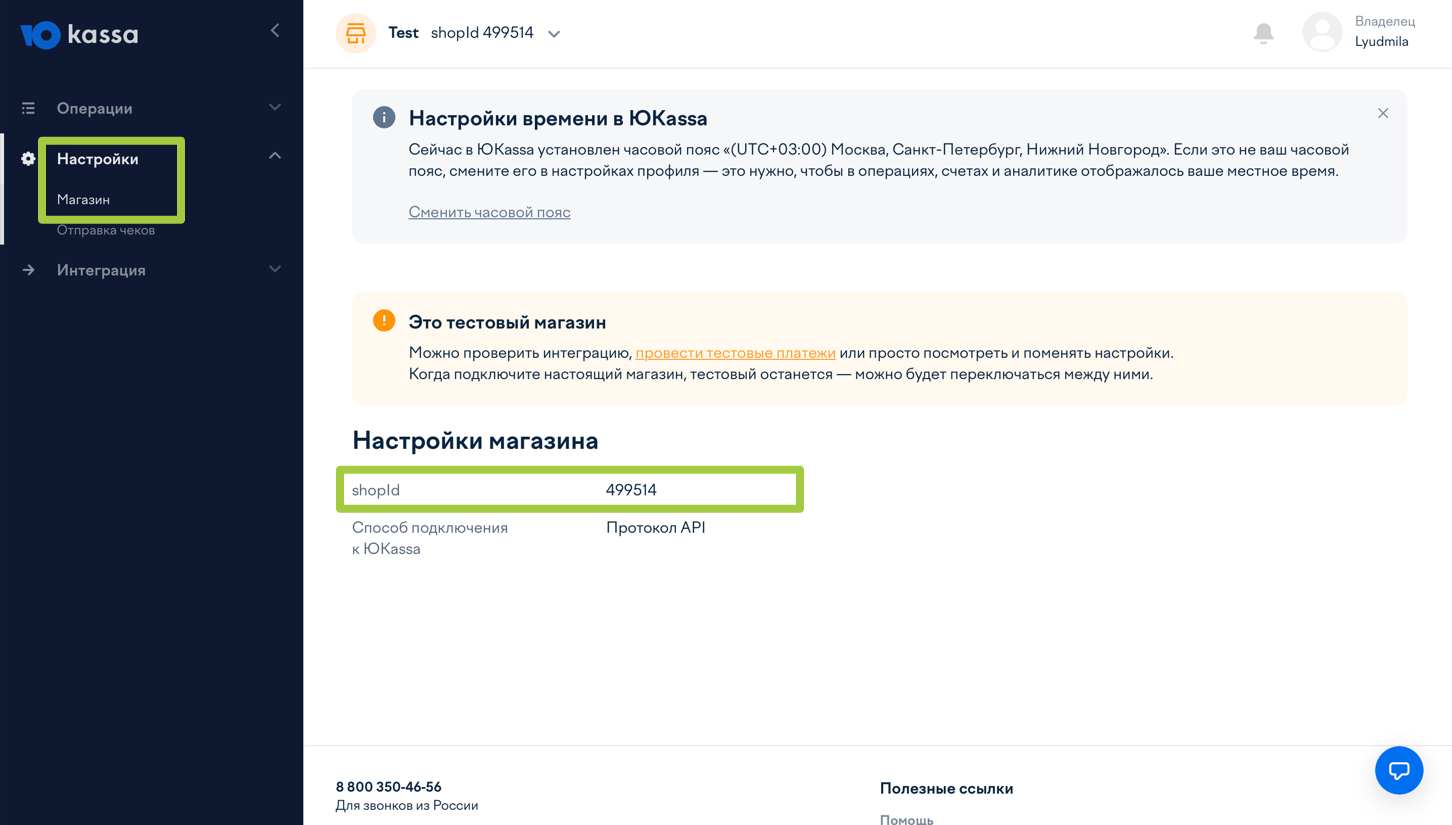Close the time settings notice

click(x=1383, y=114)
